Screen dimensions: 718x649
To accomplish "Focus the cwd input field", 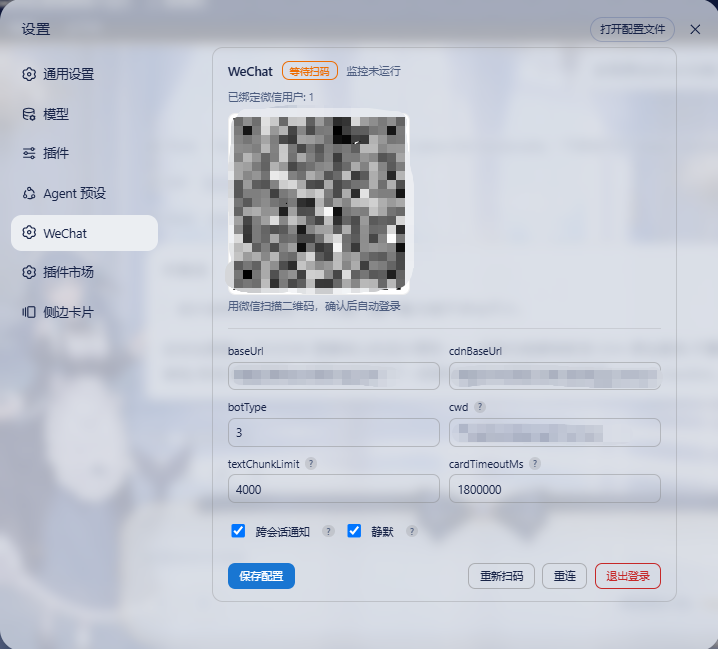I will (x=555, y=432).
